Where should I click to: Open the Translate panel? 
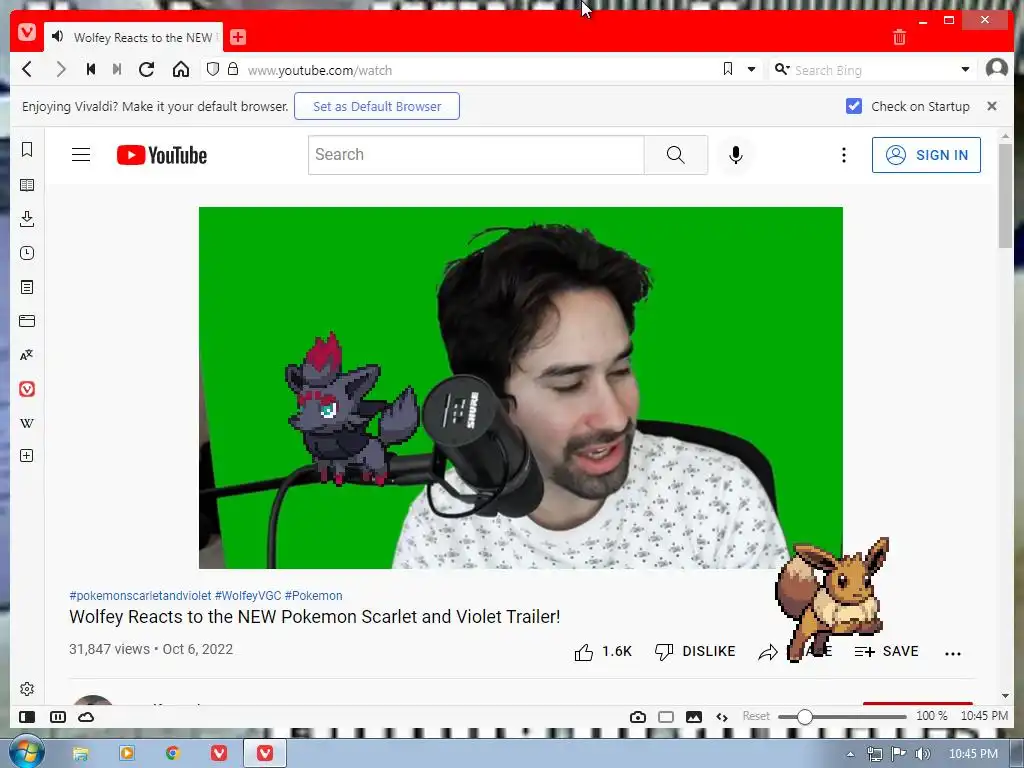(x=27, y=355)
